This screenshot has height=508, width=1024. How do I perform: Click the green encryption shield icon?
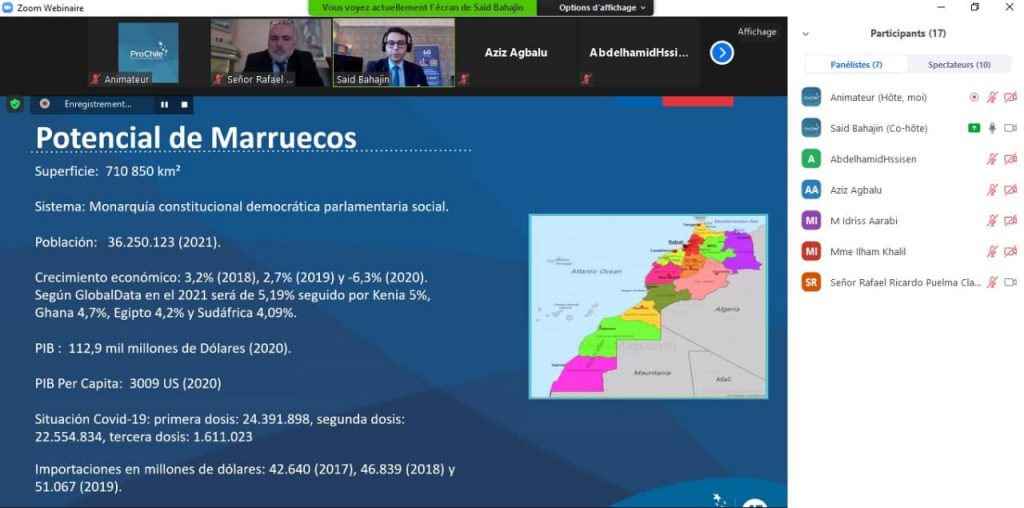(x=14, y=103)
